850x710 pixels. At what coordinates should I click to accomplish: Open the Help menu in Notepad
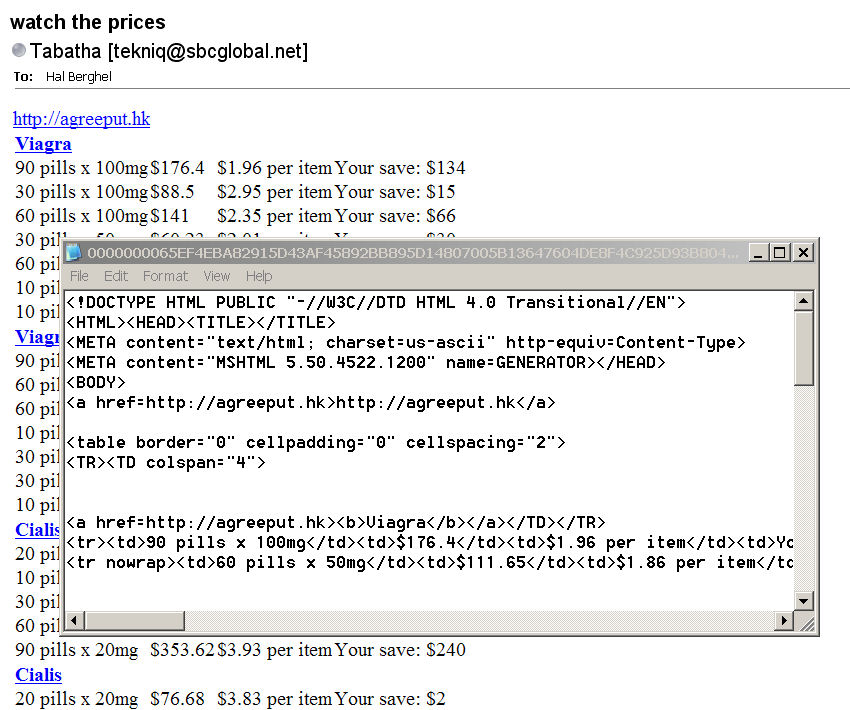(259, 276)
